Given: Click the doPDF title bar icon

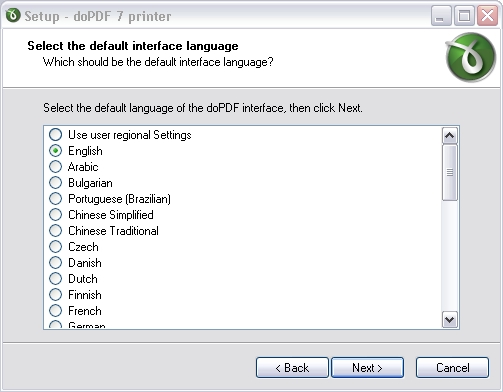Looking at the screenshot, I should tap(13, 15).
